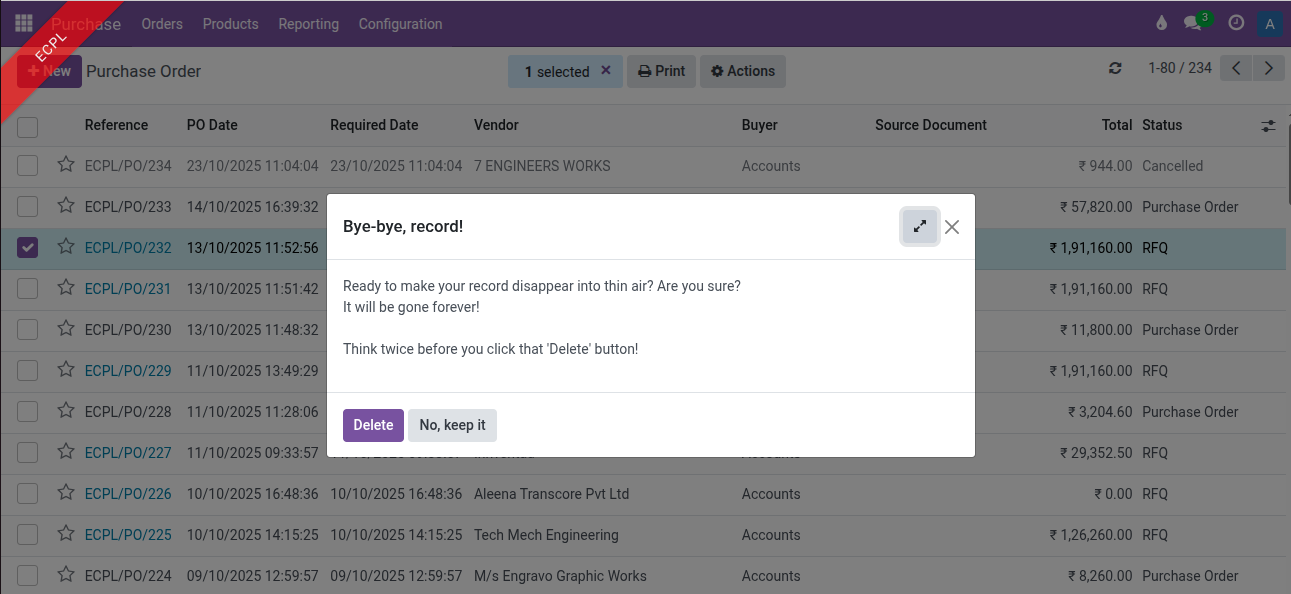Select the ECPL/PO/225 row checkbox
The height and width of the screenshot is (594, 1291).
coord(28,535)
